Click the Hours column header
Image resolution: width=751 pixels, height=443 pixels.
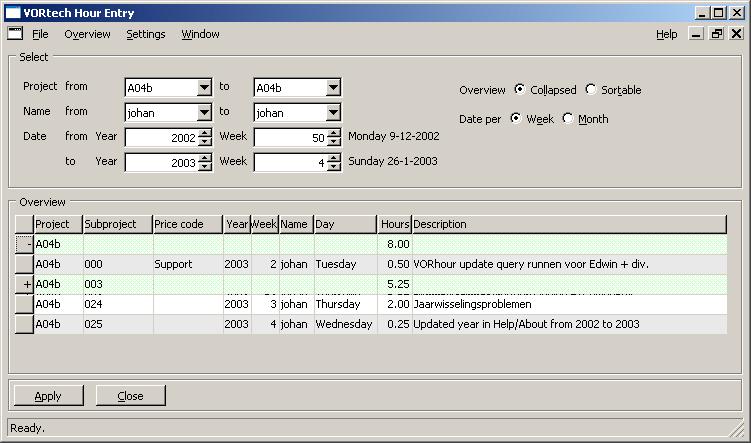395,224
